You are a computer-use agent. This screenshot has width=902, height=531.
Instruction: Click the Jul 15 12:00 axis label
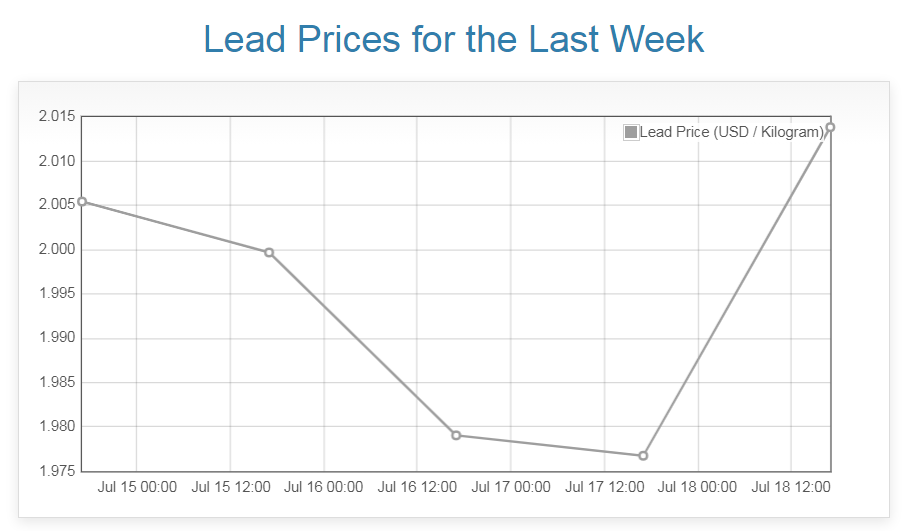[230, 487]
